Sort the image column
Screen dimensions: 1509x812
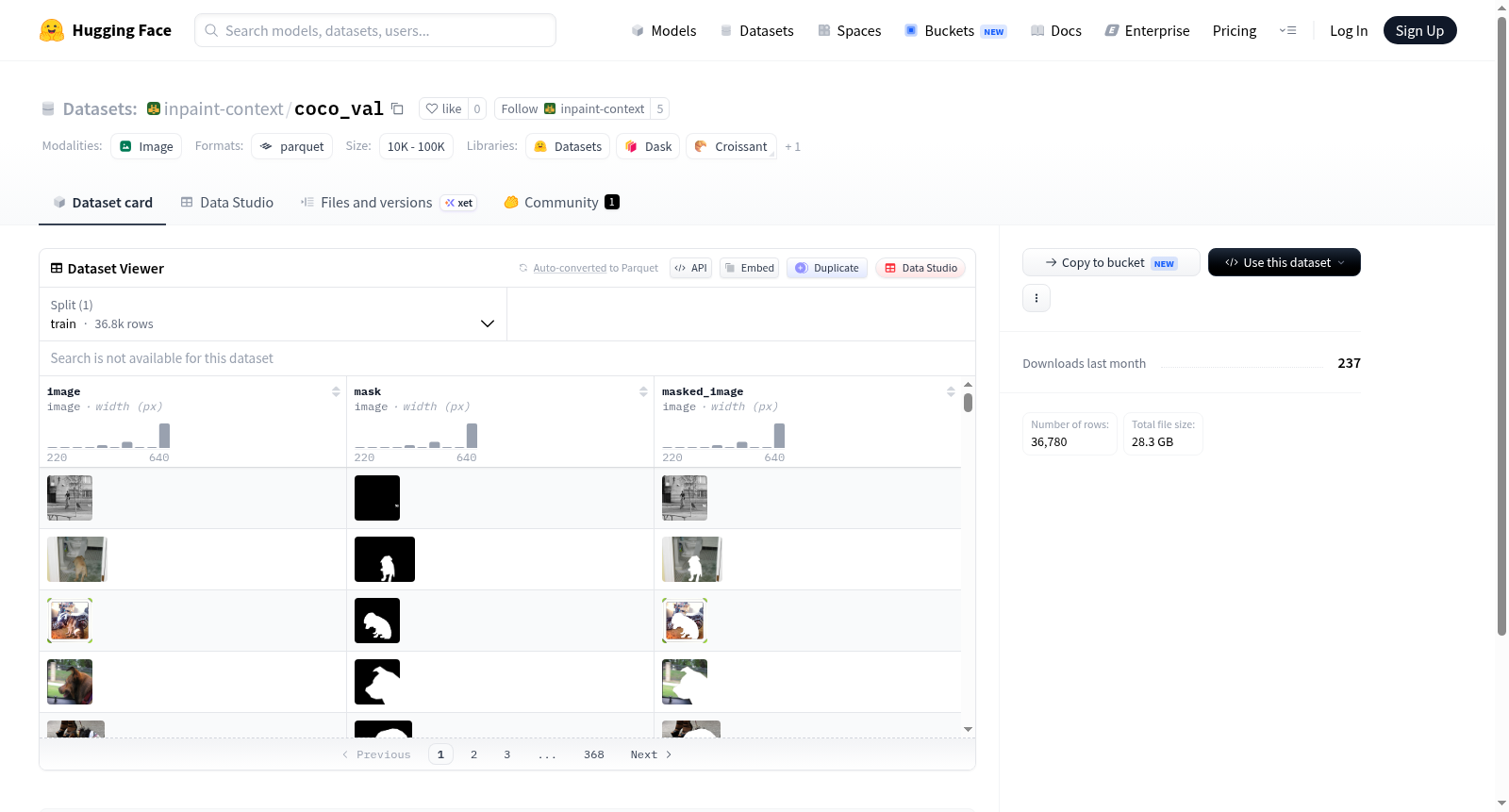pos(336,391)
